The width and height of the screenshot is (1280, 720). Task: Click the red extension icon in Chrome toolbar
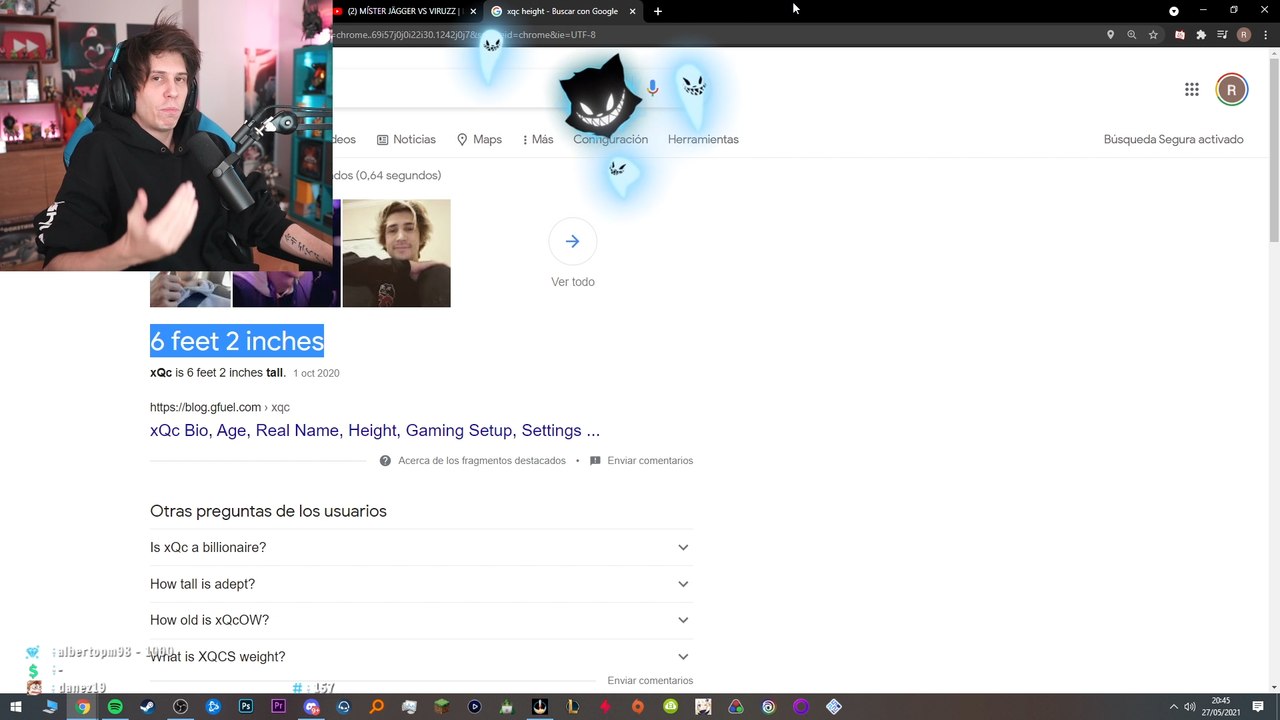pos(1180,35)
